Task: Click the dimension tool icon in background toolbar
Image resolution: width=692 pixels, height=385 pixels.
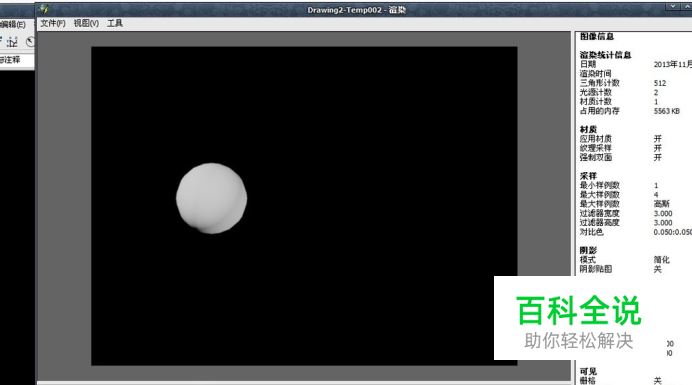Action: tap(12, 42)
